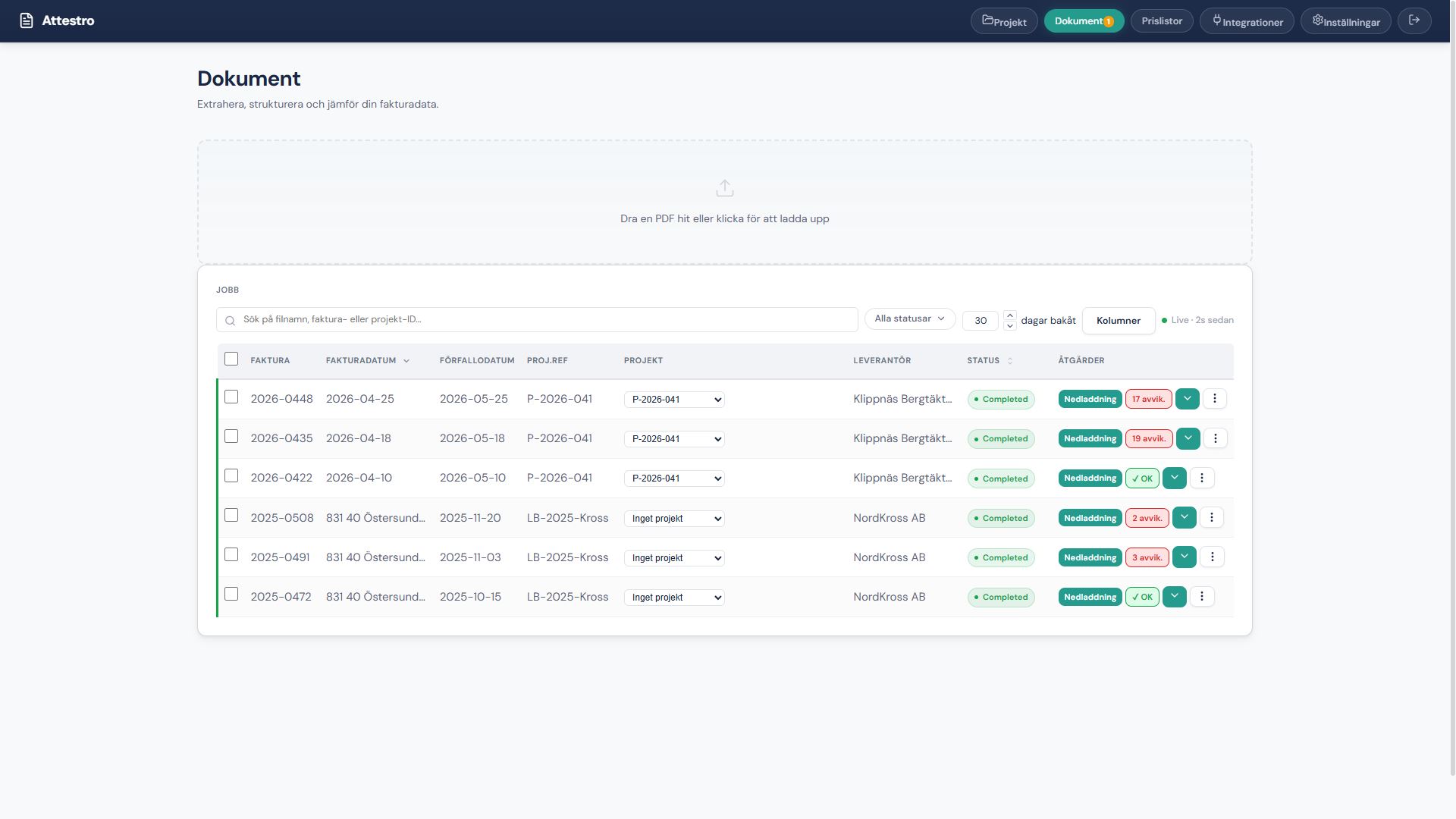The height and width of the screenshot is (819, 1456).
Task: Expand row chevron for invoice 2026-0435
Action: [1188, 438]
